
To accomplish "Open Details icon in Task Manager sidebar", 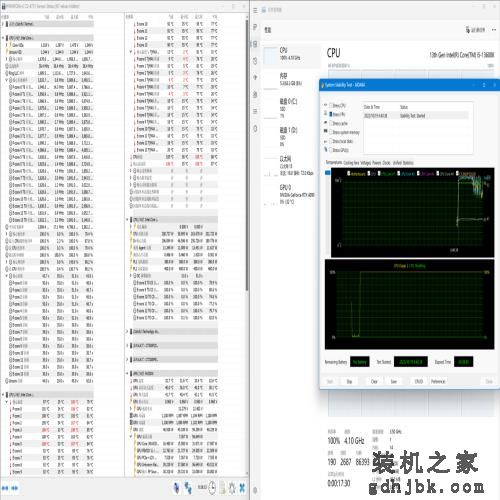I will click(255, 111).
